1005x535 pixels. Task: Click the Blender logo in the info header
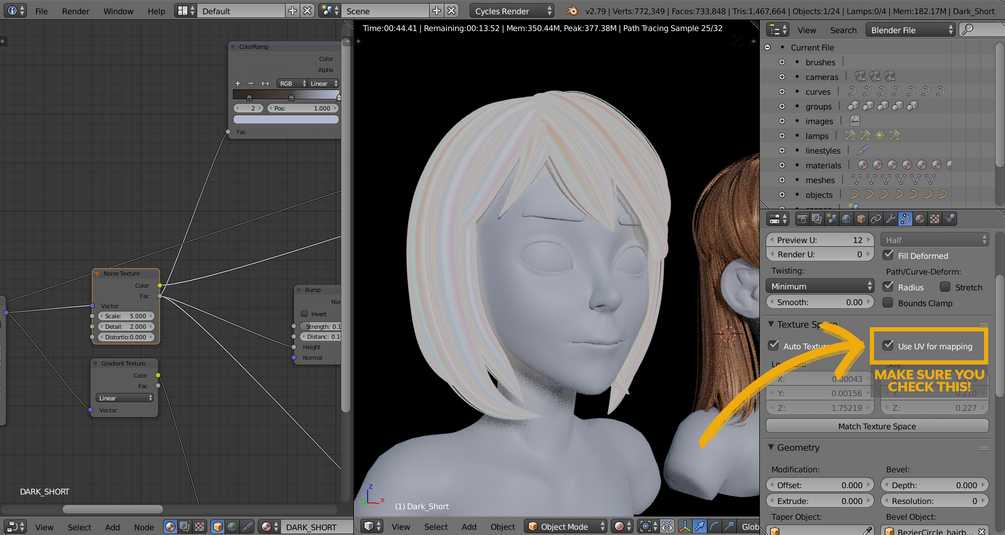pyautogui.click(x=572, y=11)
